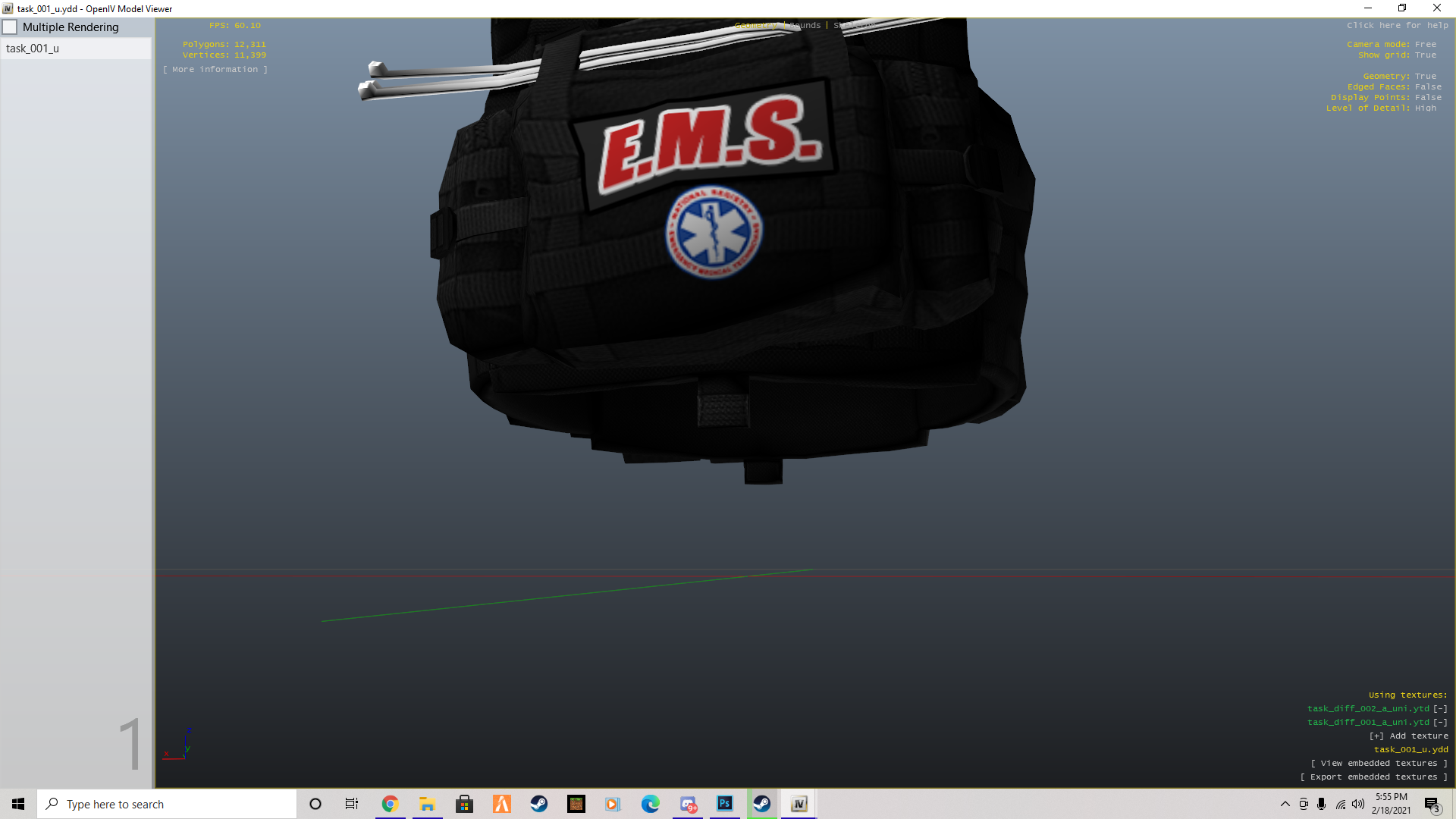The width and height of the screenshot is (1456, 819).
Task: Expand the More information section
Action: pos(215,69)
